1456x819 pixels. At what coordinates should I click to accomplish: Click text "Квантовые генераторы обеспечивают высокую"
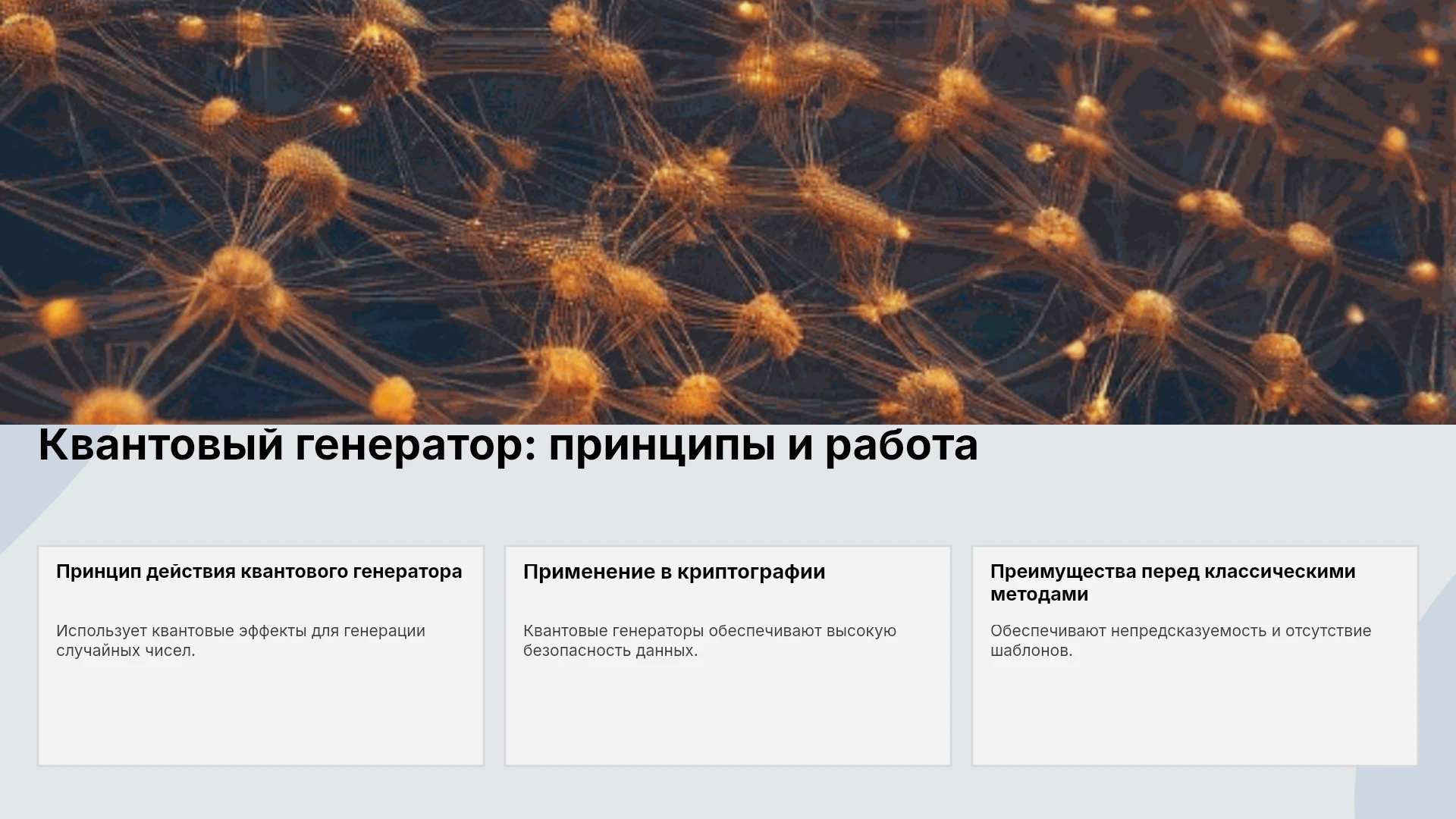click(x=710, y=631)
